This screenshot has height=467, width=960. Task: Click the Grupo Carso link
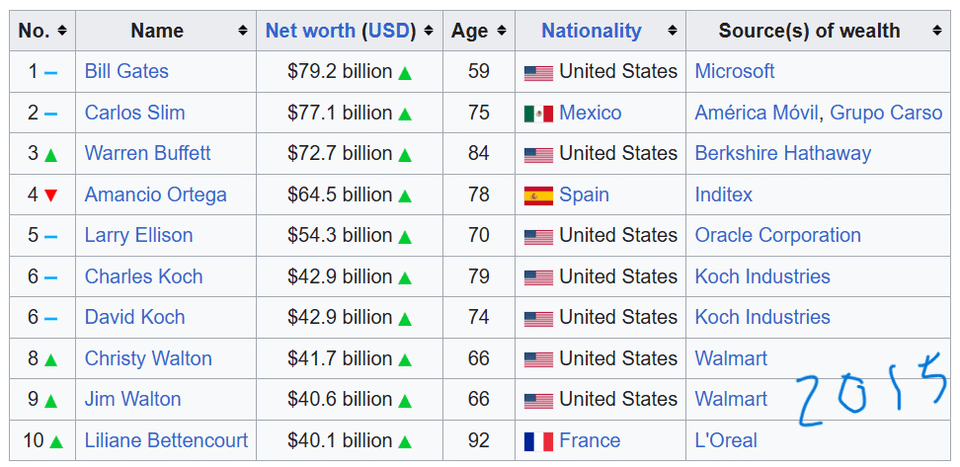point(886,113)
